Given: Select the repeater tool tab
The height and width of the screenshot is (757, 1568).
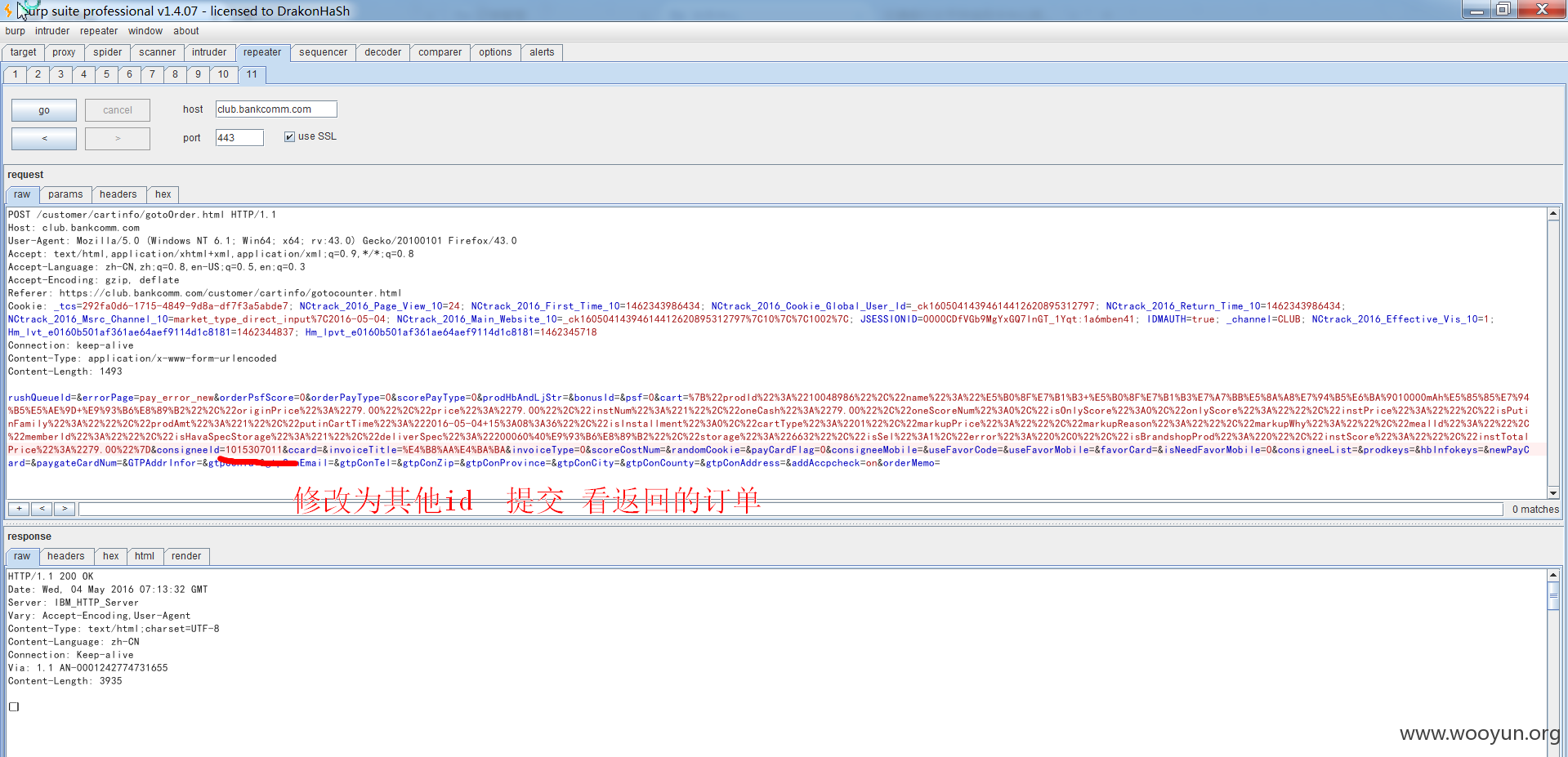Looking at the screenshot, I should (x=262, y=52).
